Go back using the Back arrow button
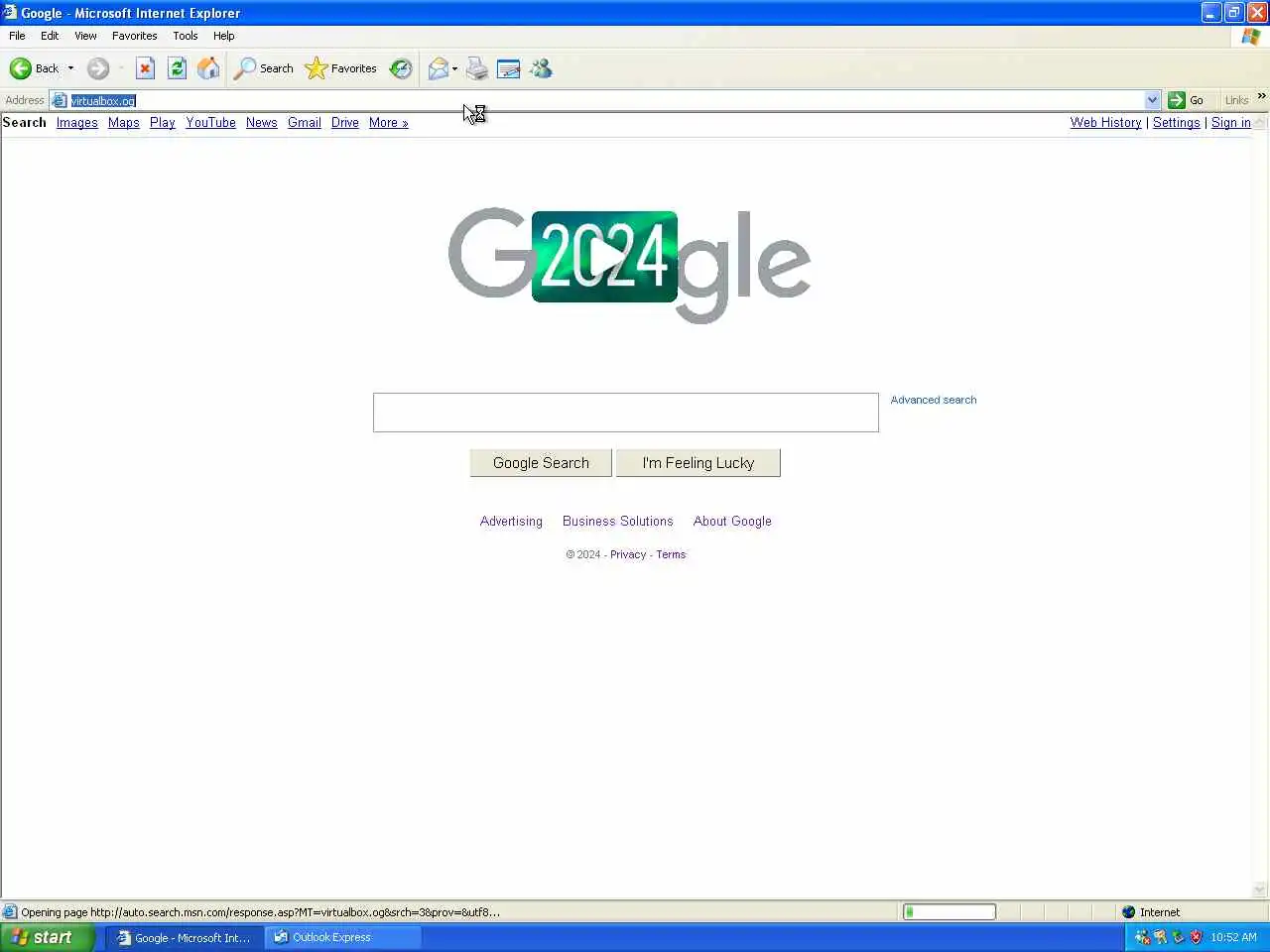This screenshot has width=1270, height=952. [x=34, y=68]
